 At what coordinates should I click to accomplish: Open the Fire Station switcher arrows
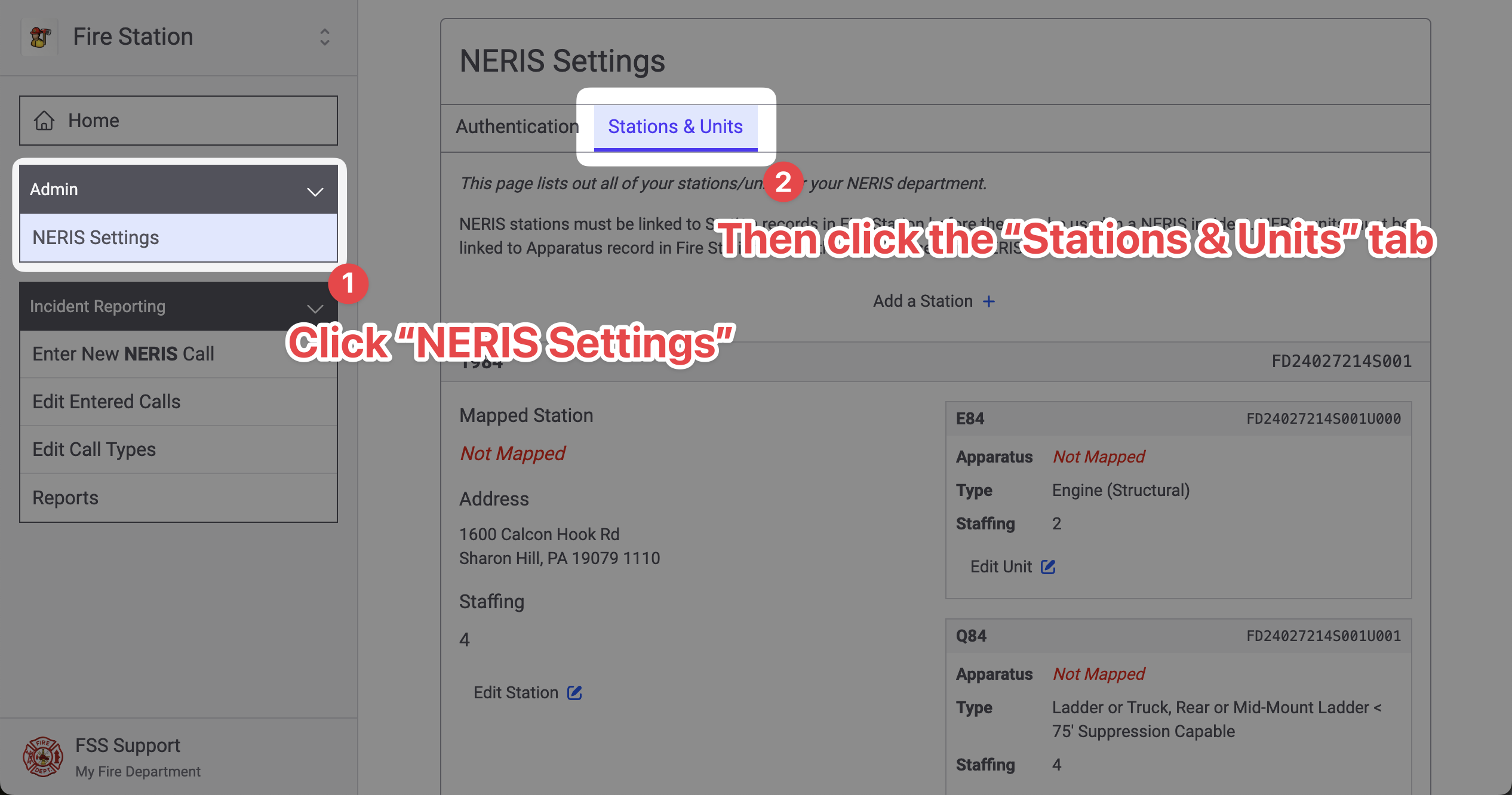tap(324, 37)
